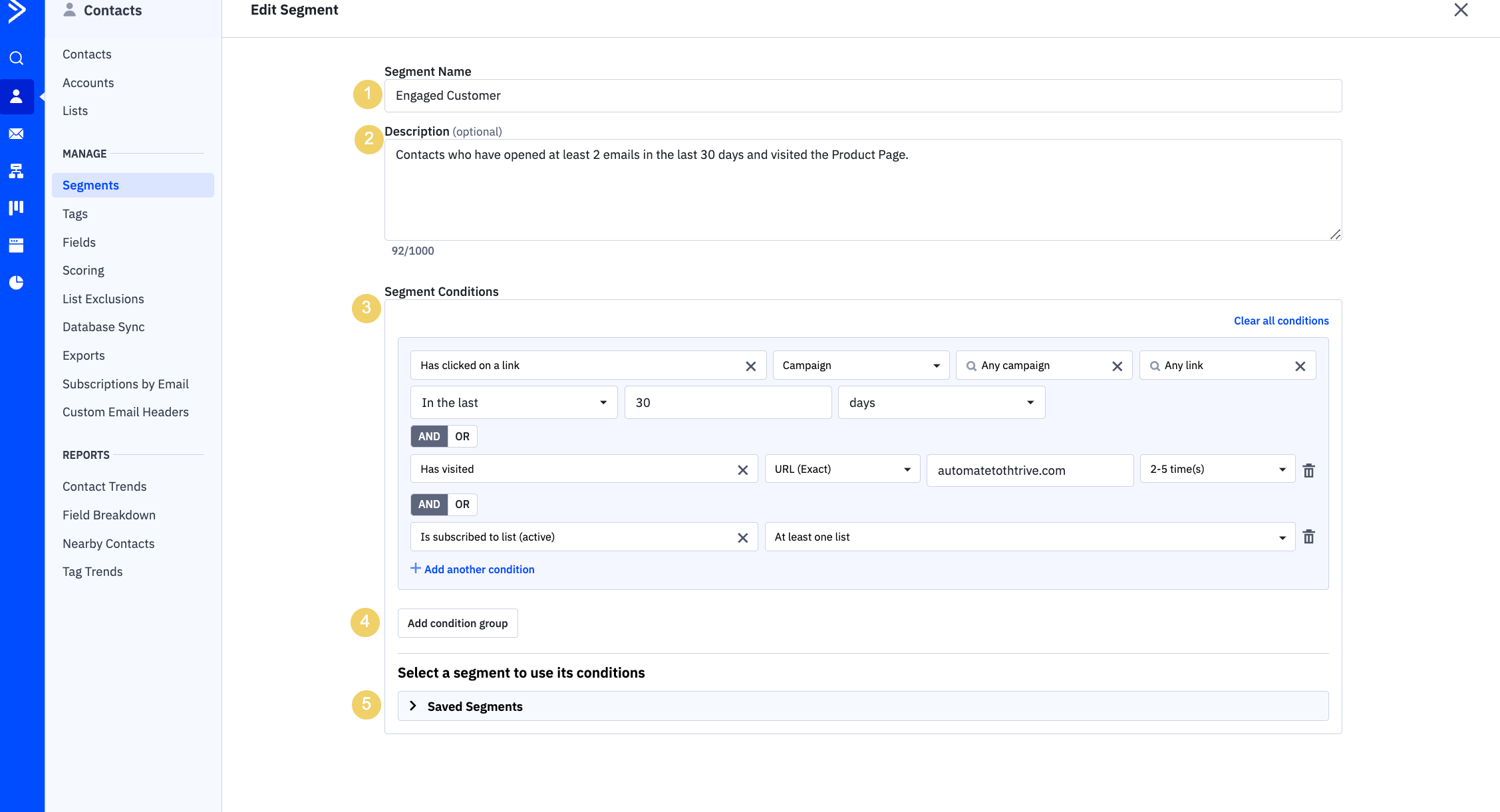Open the deals pipeline icon in left rail
Viewport: 1500px width, 812px height.
click(x=17, y=207)
